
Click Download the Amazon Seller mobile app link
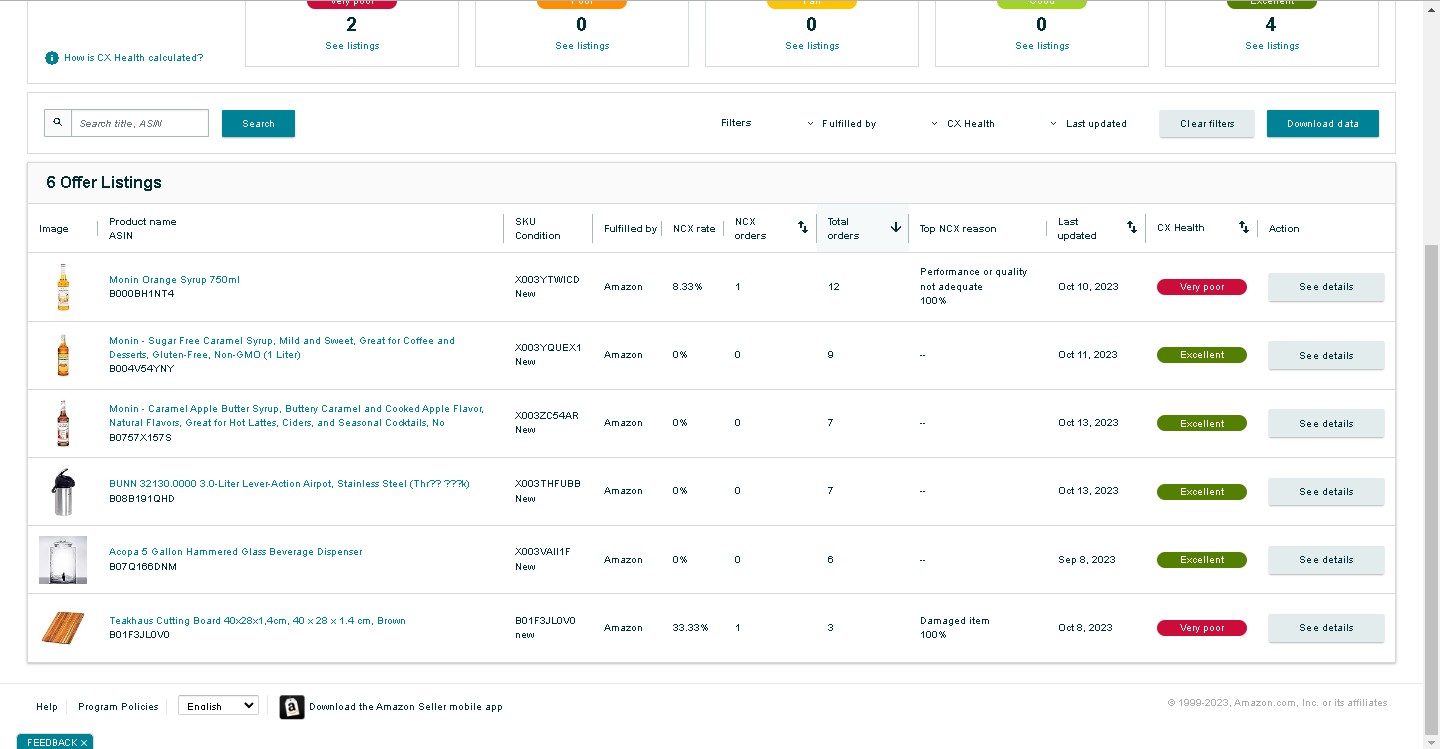pyautogui.click(x=406, y=707)
